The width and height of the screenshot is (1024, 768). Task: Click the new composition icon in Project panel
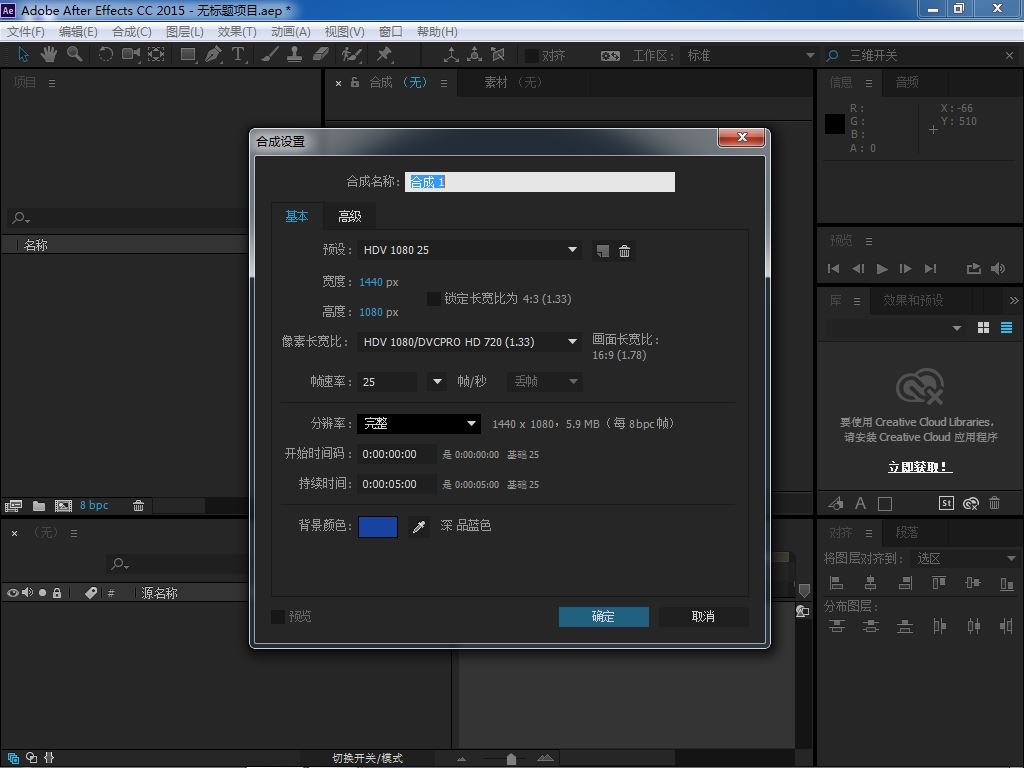point(63,506)
